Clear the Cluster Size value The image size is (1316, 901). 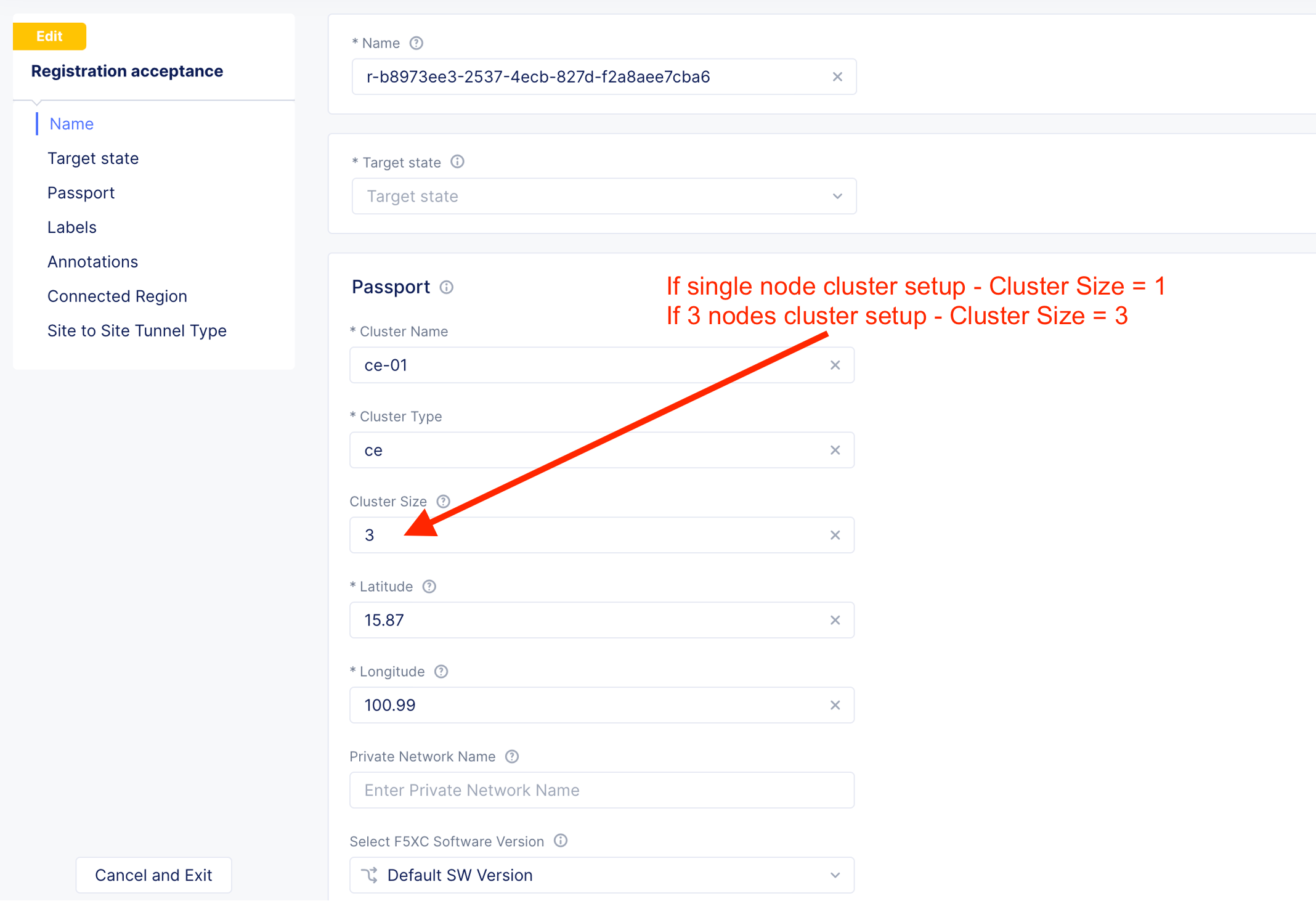835,536
